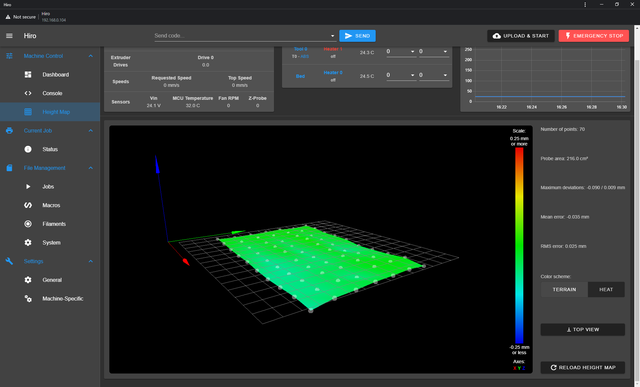The height and width of the screenshot is (387, 640).
Task: Click the Not secure warning icon
Action: 8,17
